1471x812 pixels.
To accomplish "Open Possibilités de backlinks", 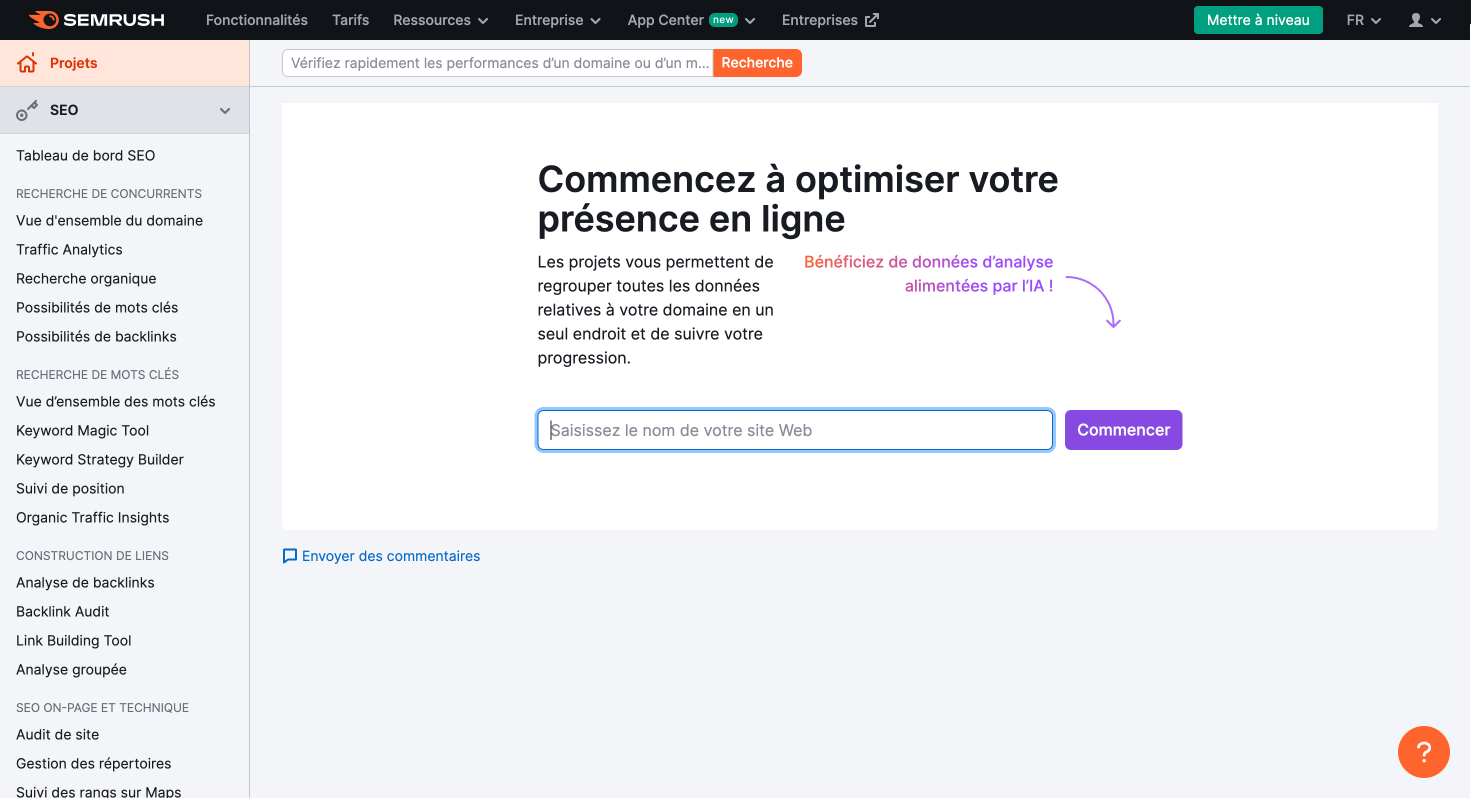I will [96, 337].
